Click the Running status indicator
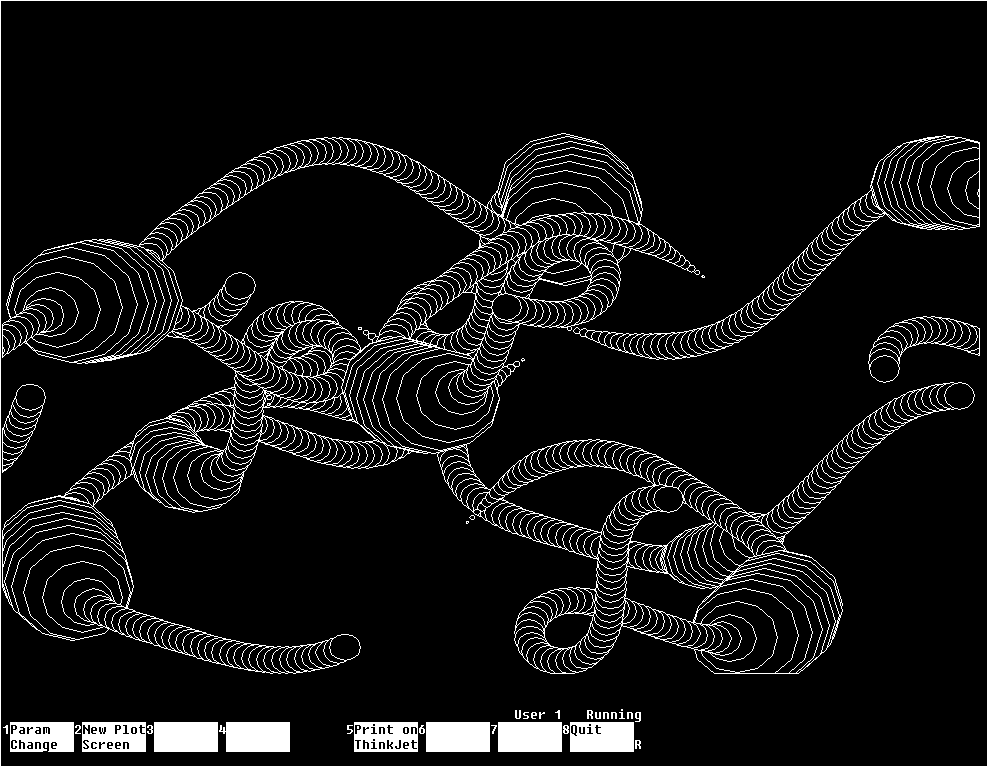The image size is (989, 768). click(x=613, y=715)
